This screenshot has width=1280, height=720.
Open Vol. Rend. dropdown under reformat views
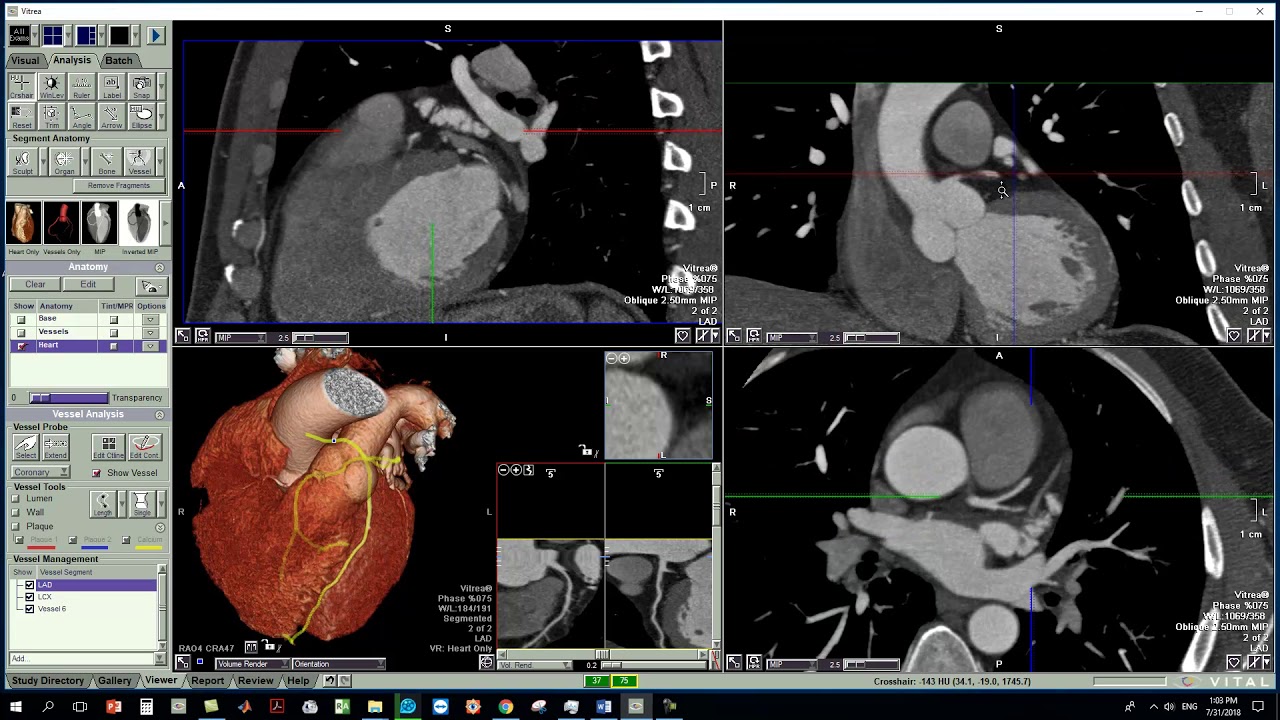pyautogui.click(x=535, y=665)
